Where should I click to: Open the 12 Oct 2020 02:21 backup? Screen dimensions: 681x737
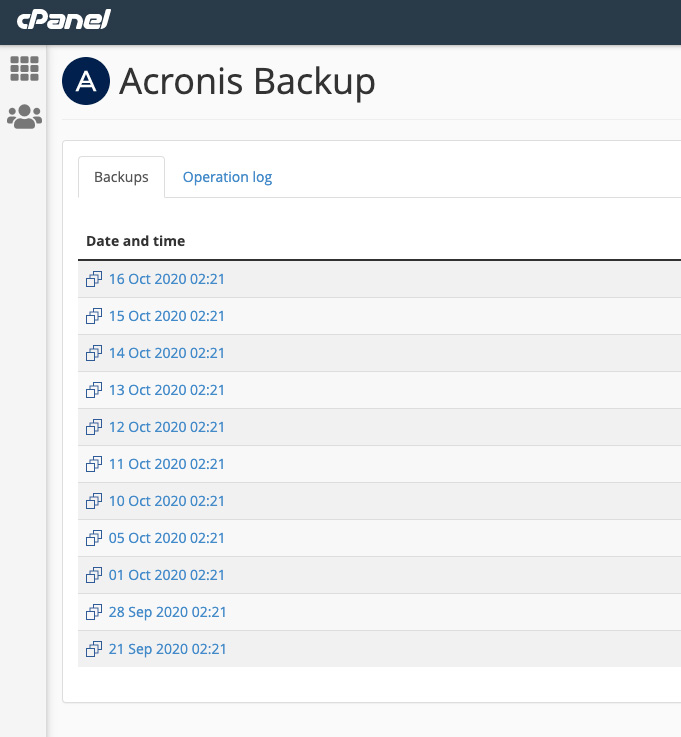[x=166, y=427]
